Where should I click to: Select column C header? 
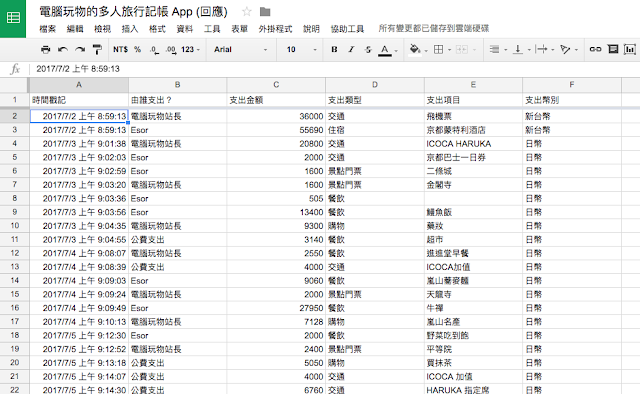276,85
